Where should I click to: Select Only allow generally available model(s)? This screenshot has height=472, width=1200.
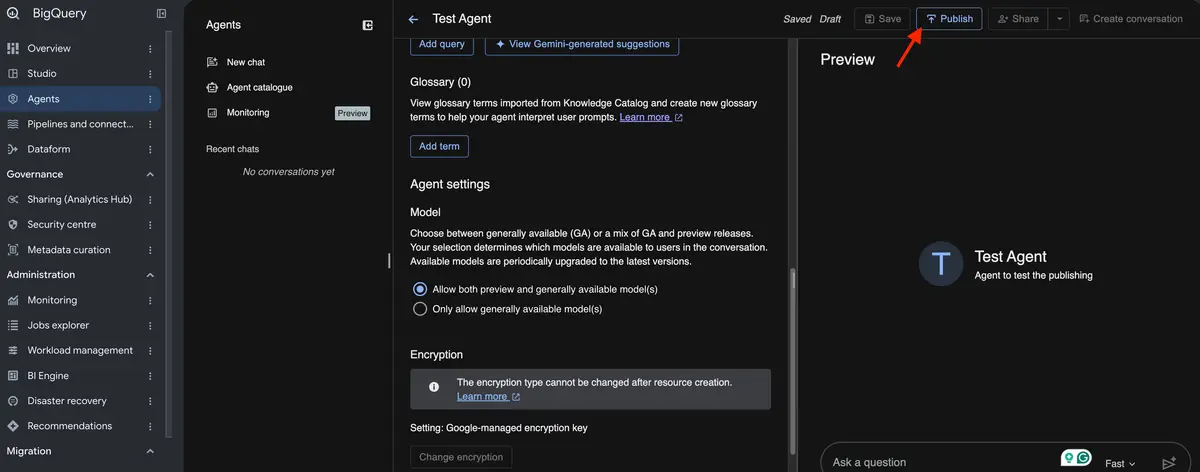point(420,309)
